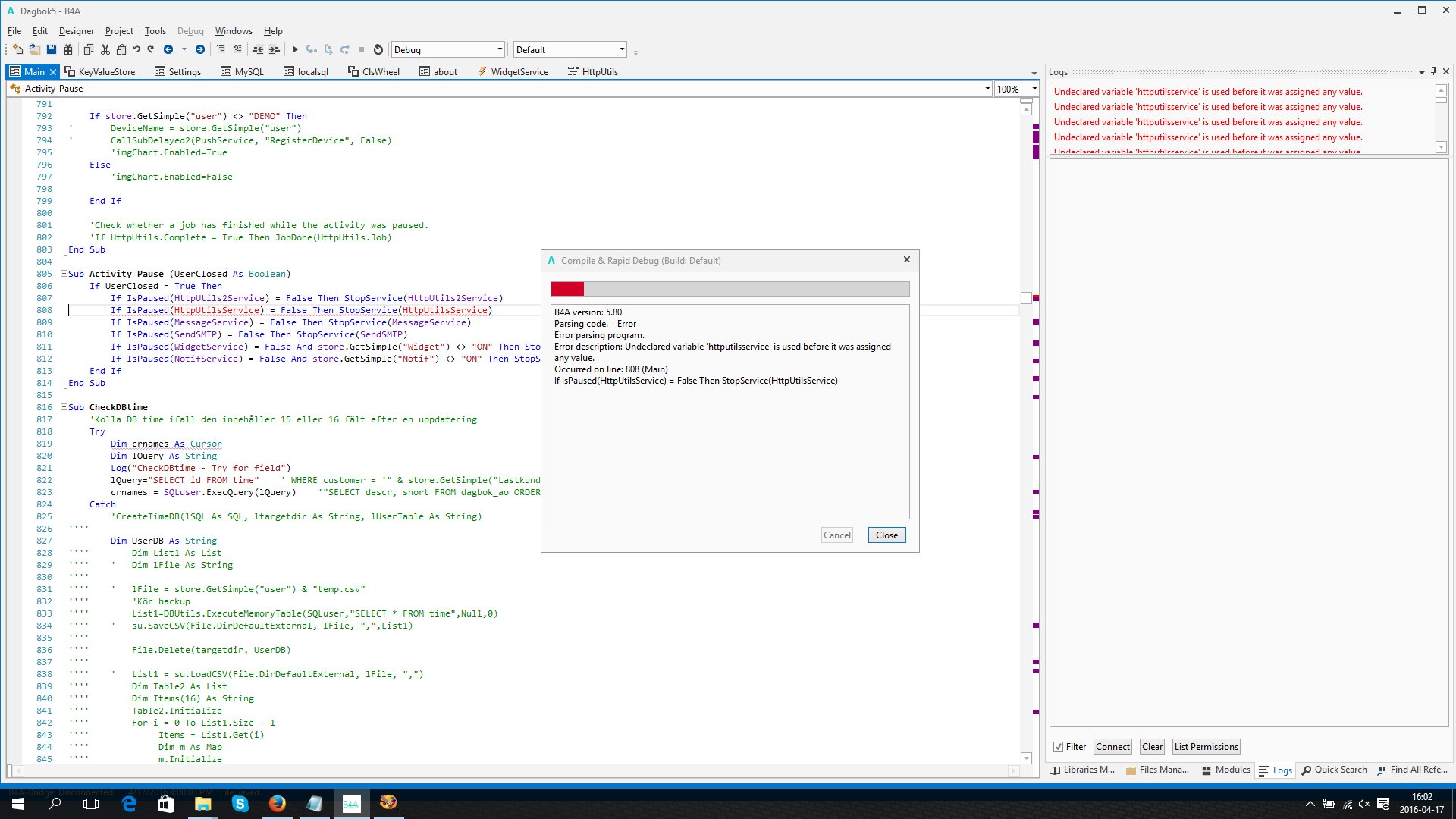
Task: Click the red compile progress bar
Action: coord(567,289)
